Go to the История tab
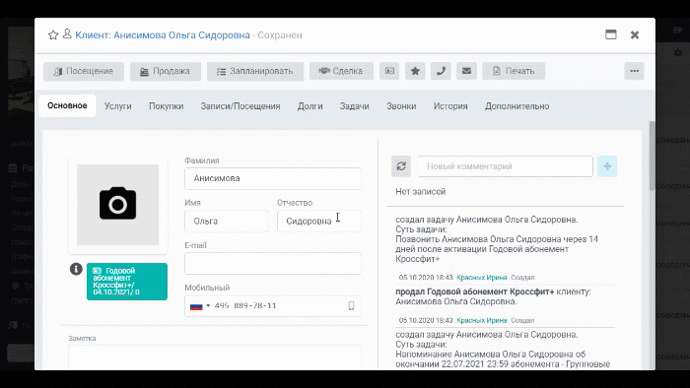This screenshot has width=690, height=388. [x=450, y=106]
